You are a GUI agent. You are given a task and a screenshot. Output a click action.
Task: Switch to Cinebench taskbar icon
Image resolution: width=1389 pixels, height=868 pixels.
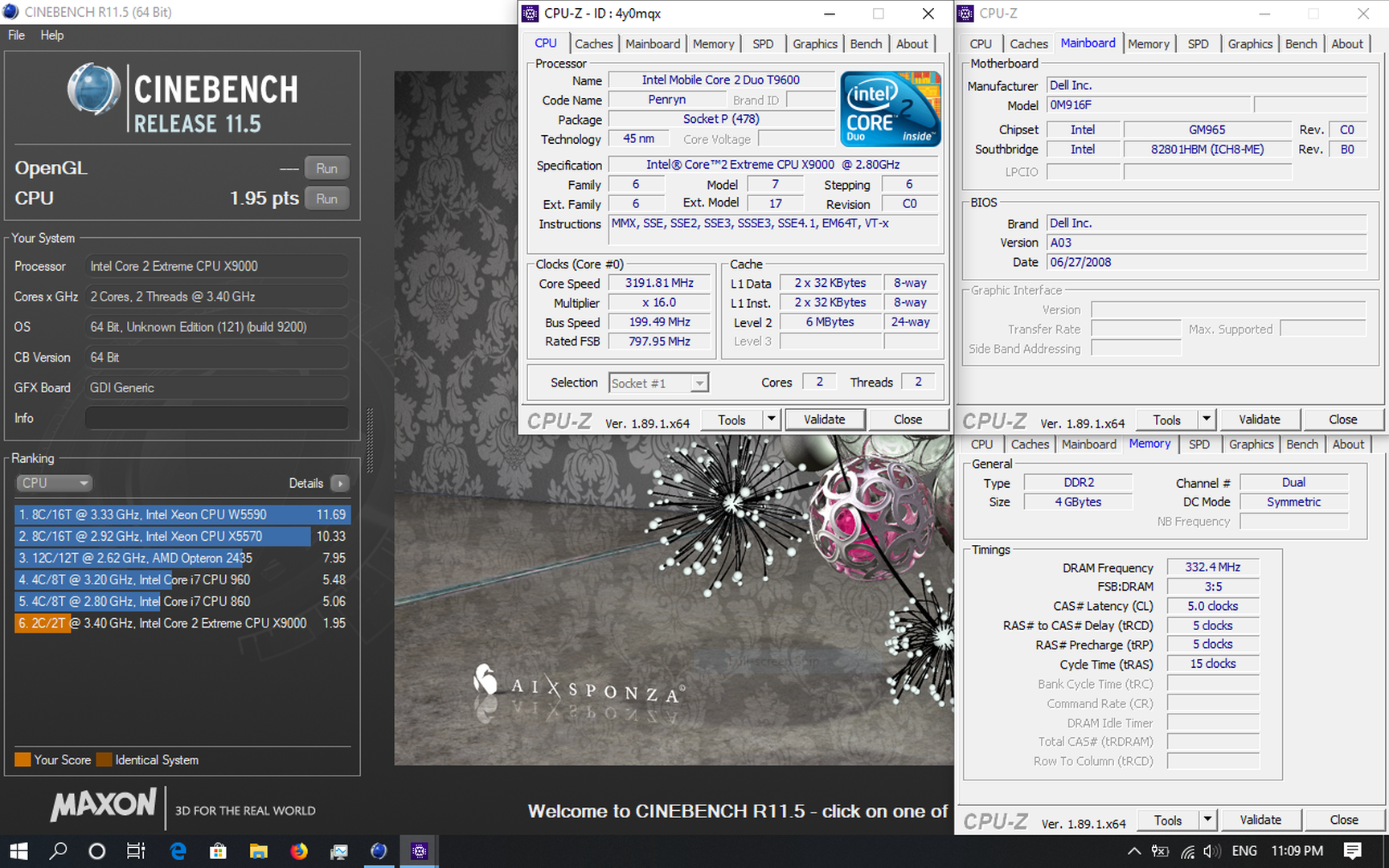point(379,851)
